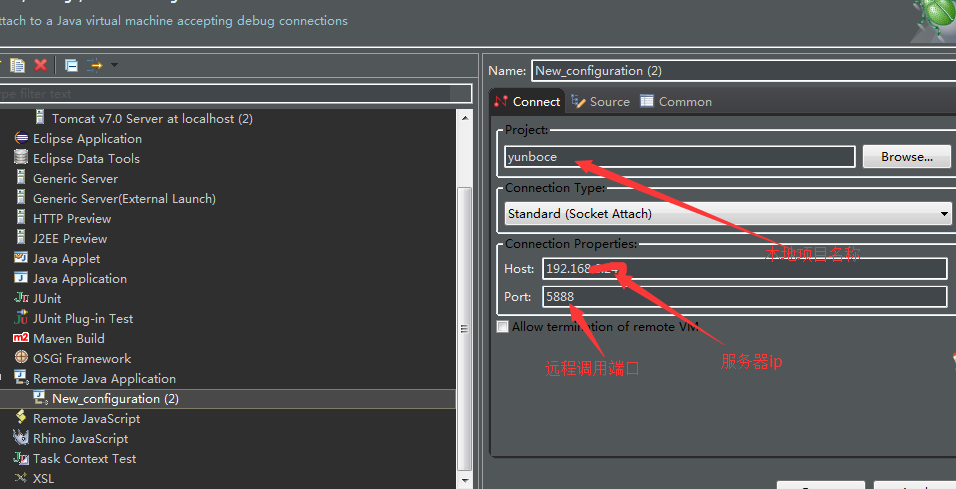Screen dimensions: 956x489
Task: Click the m2 Maven Build icon
Action: [21, 338]
